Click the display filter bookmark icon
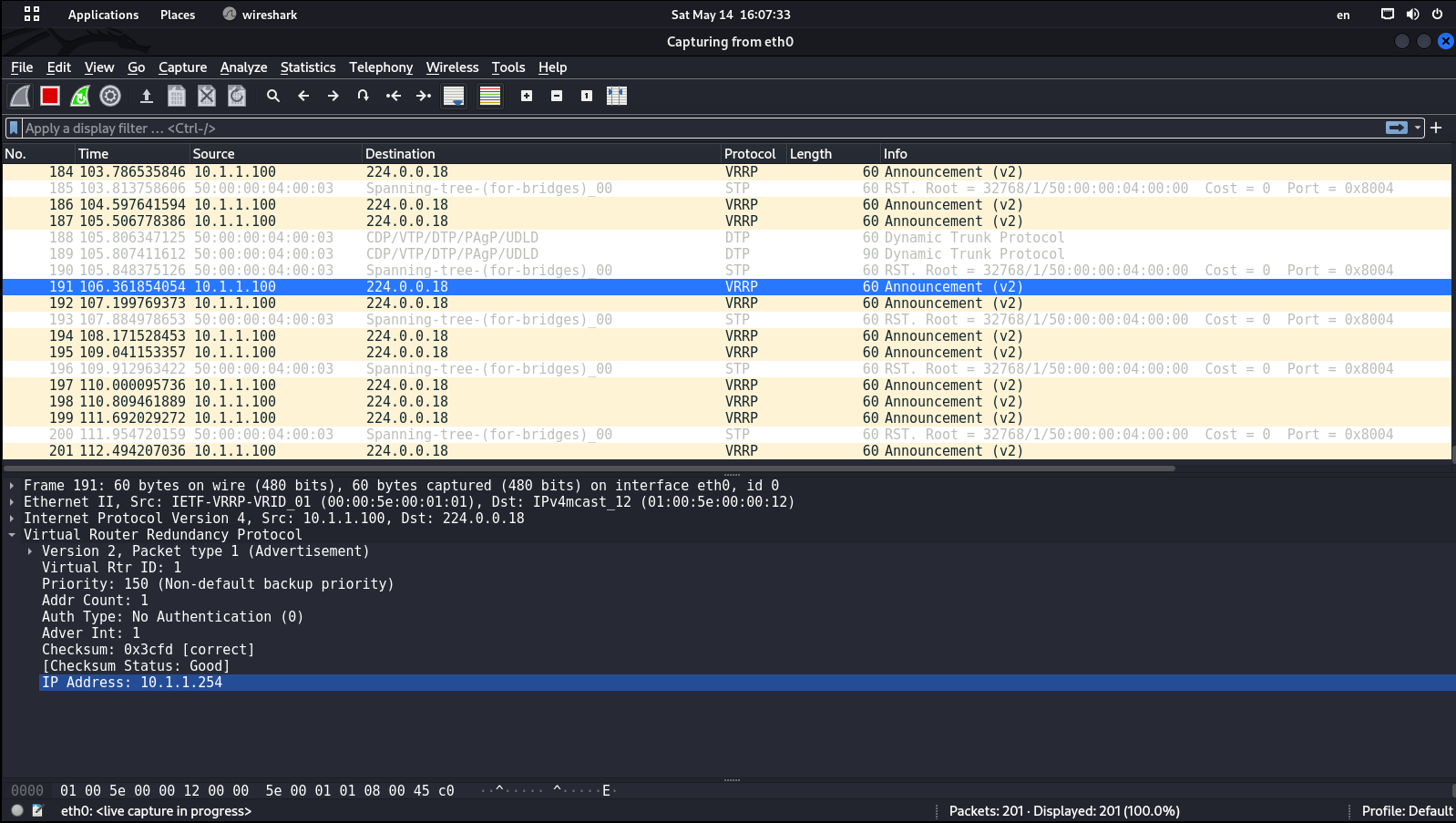The height and width of the screenshot is (823, 1456). click(14, 128)
